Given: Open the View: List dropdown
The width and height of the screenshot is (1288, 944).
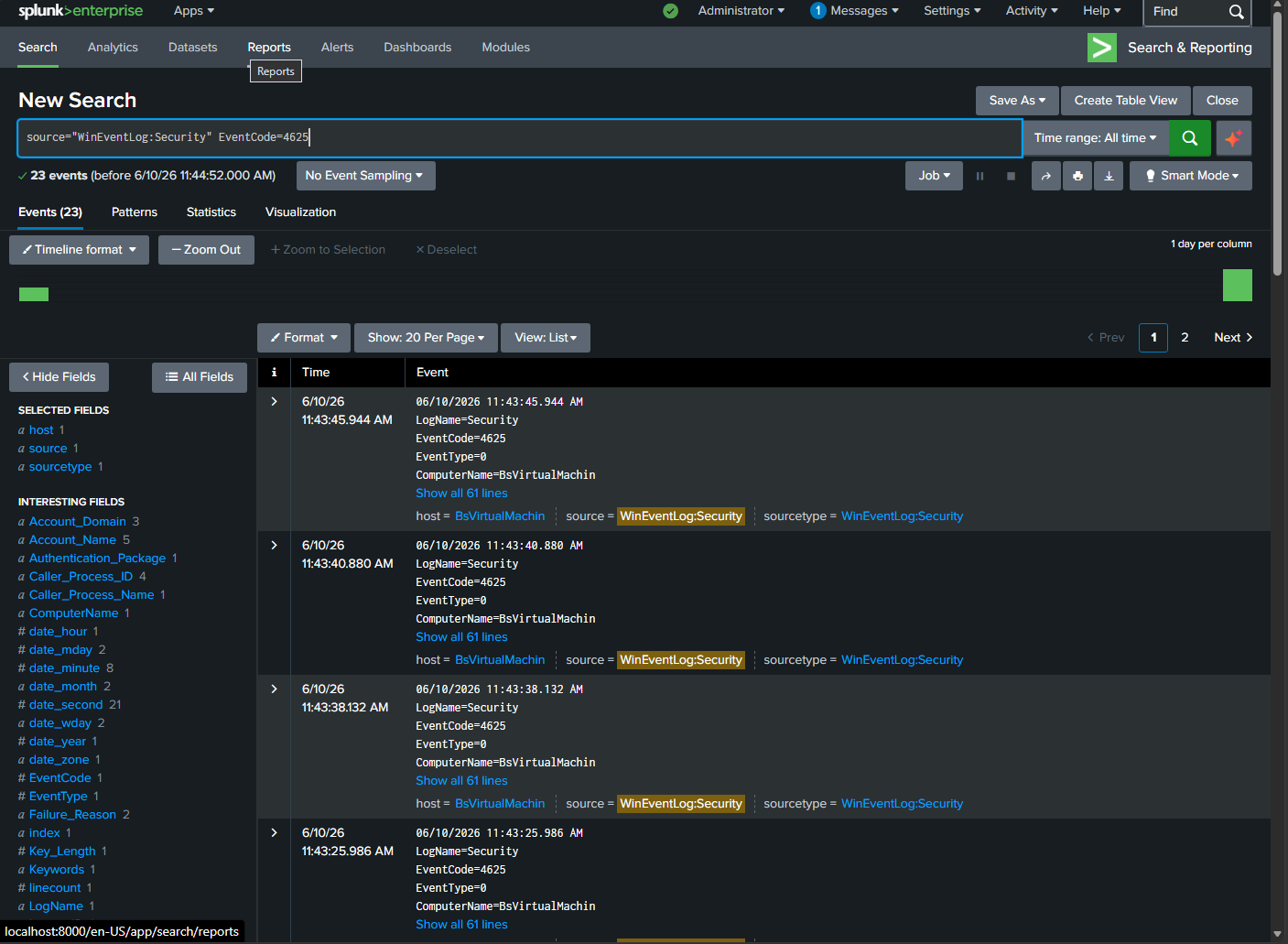Looking at the screenshot, I should tap(546, 338).
